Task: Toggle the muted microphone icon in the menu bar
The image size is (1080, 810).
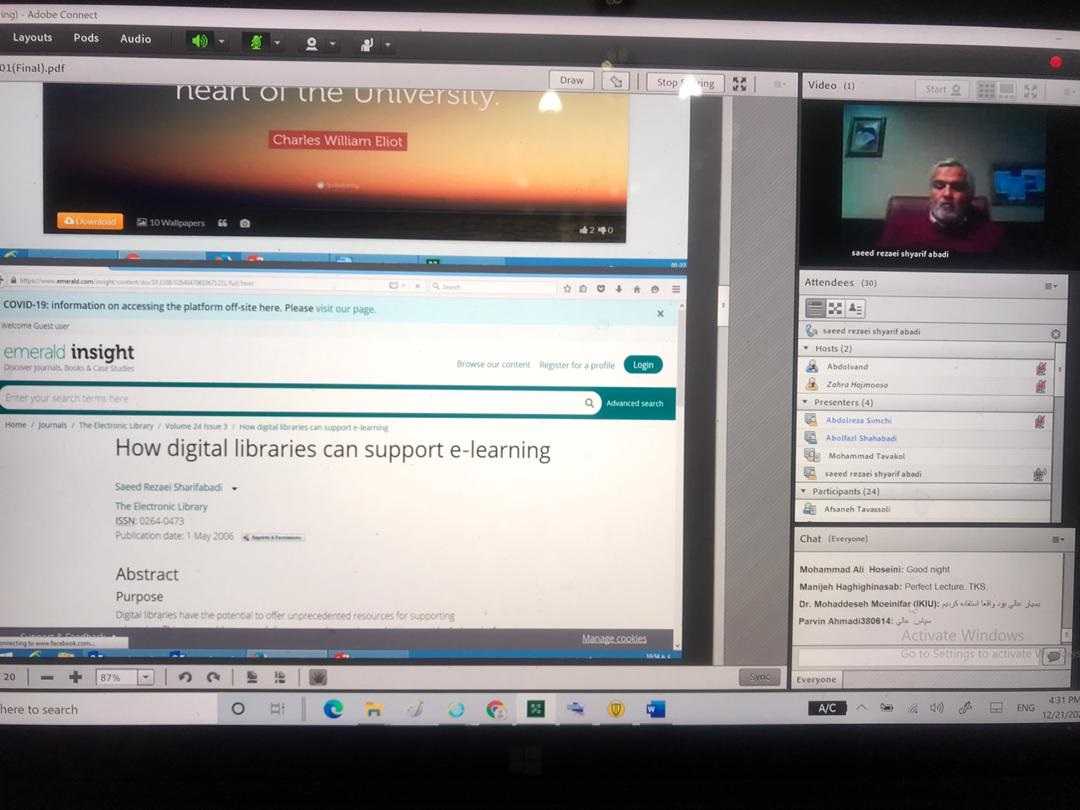Action: tap(256, 43)
